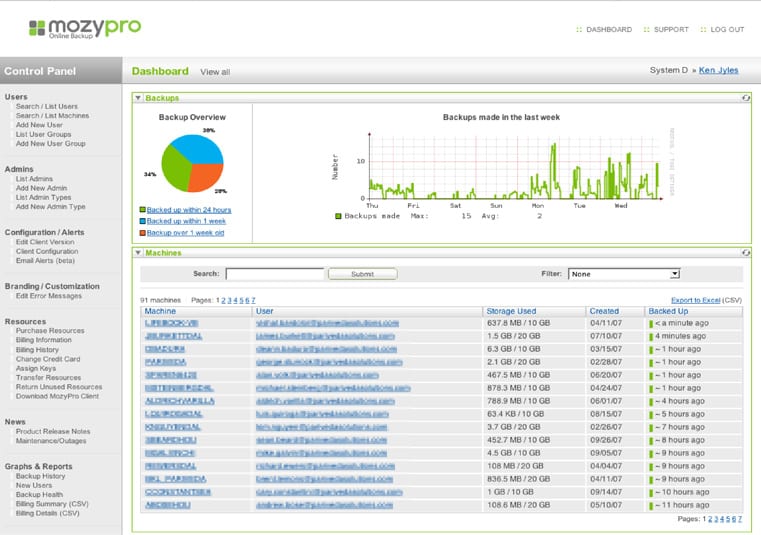This screenshot has width=761, height=535.
Task: Click green legend swatch for 24 hours
Action: pos(143,210)
